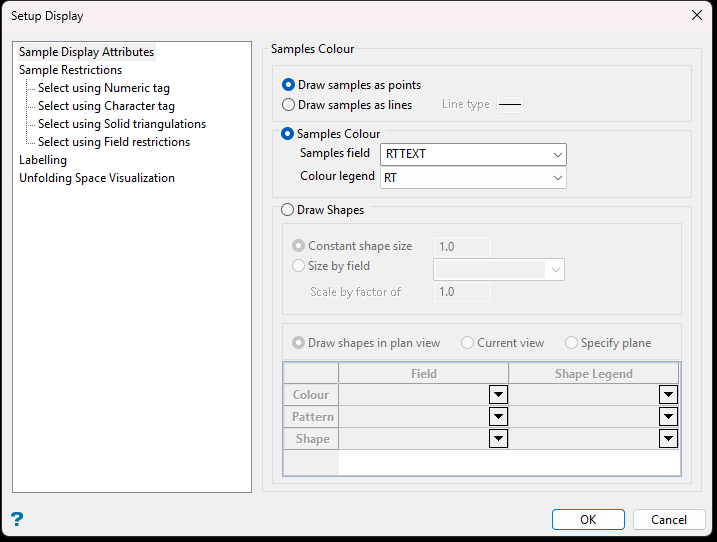Select Constant shape size option
The height and width of the screenshot is (542, 717).
298,246
